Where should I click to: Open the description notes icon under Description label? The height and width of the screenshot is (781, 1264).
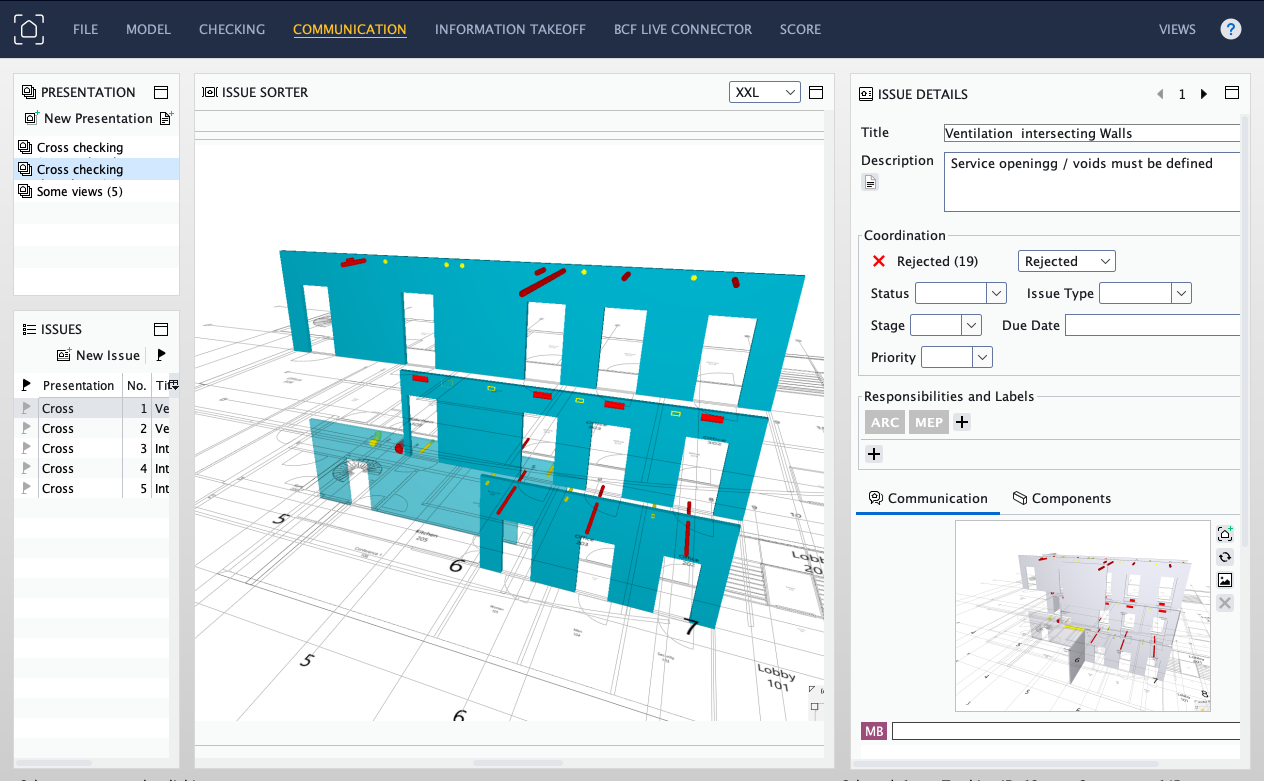[x=870, y=182]
